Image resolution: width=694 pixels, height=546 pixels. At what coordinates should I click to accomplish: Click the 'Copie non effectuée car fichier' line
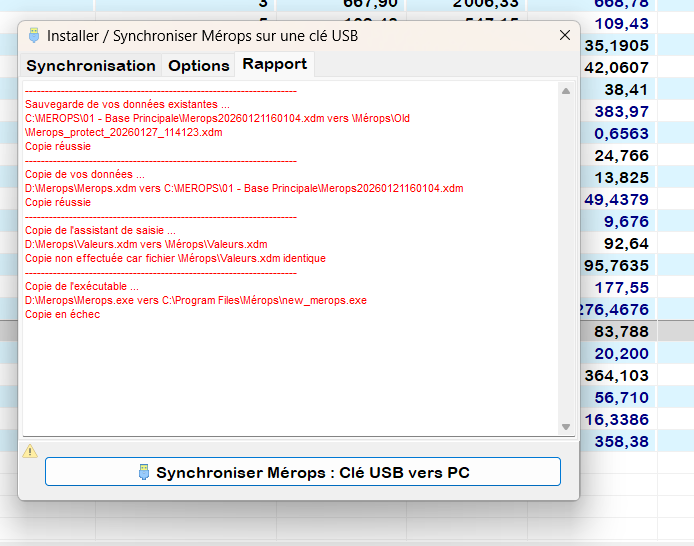(175, 258)
